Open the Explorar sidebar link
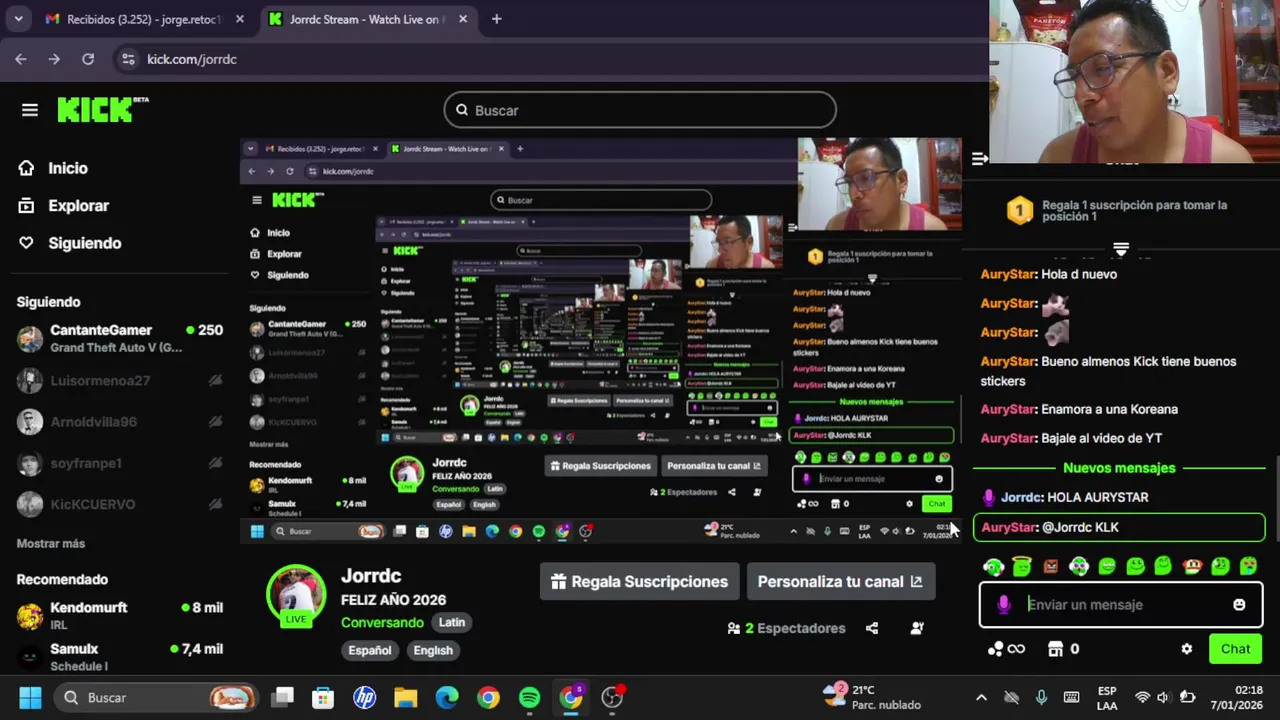 click(x=64, y=206)
